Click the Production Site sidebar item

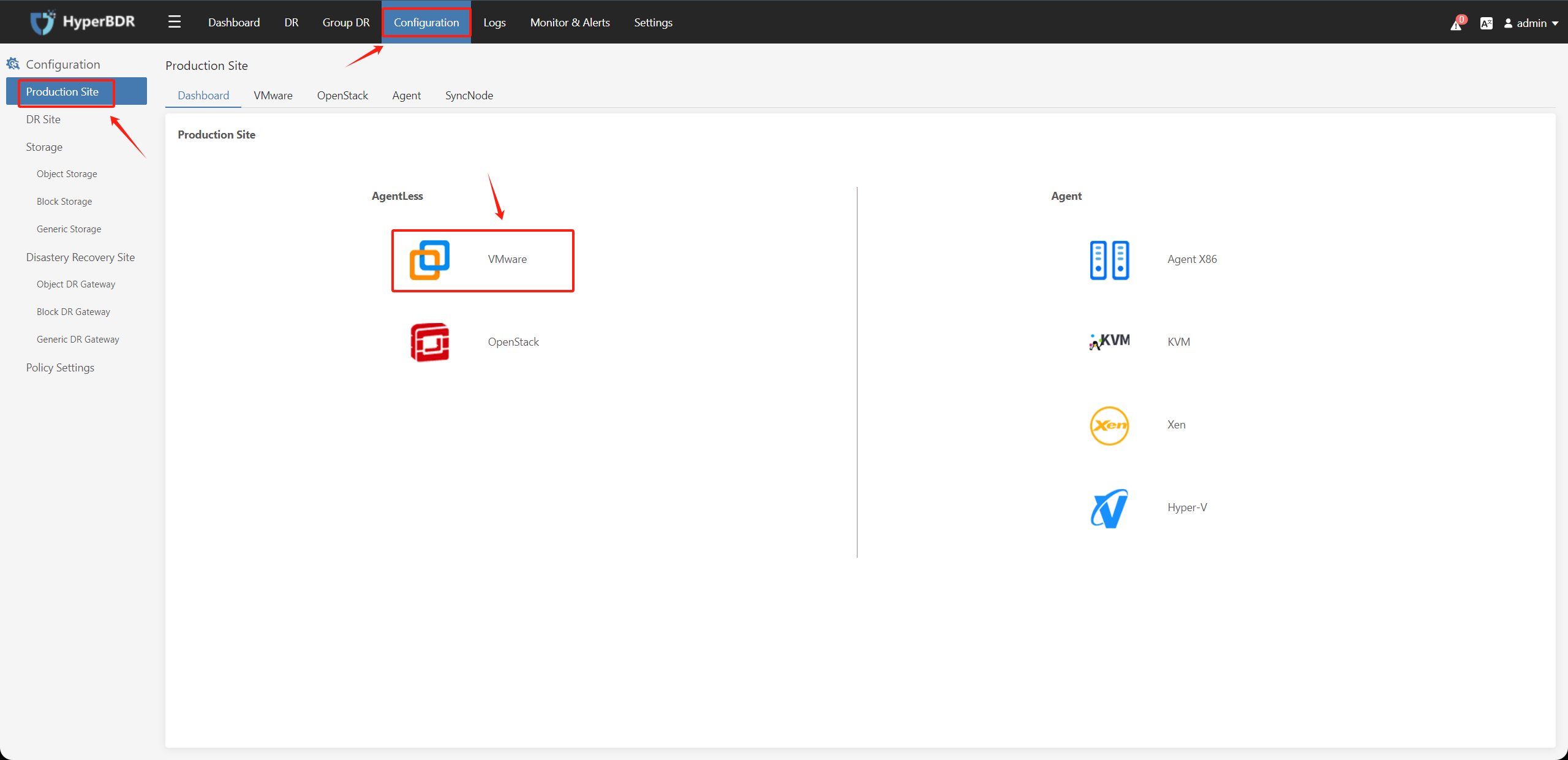click(62, 91)
